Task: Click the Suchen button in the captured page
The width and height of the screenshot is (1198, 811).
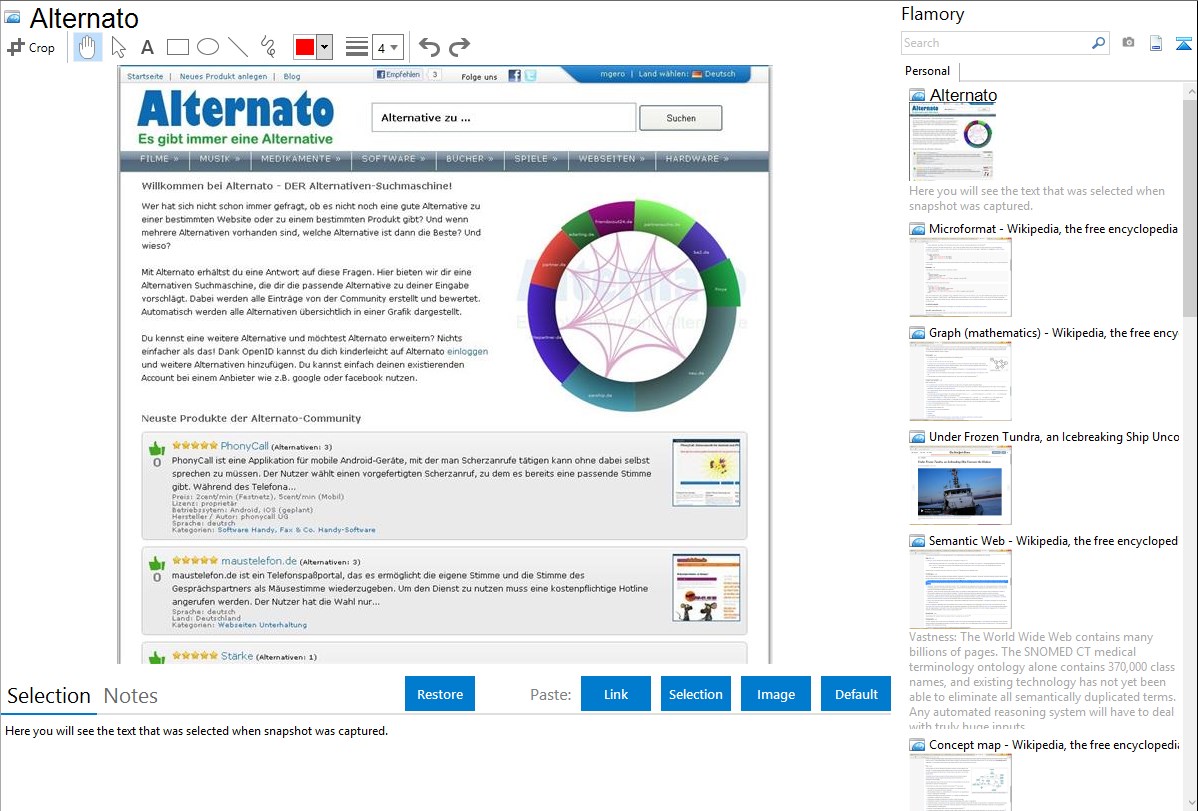Action: click(681, 118)
